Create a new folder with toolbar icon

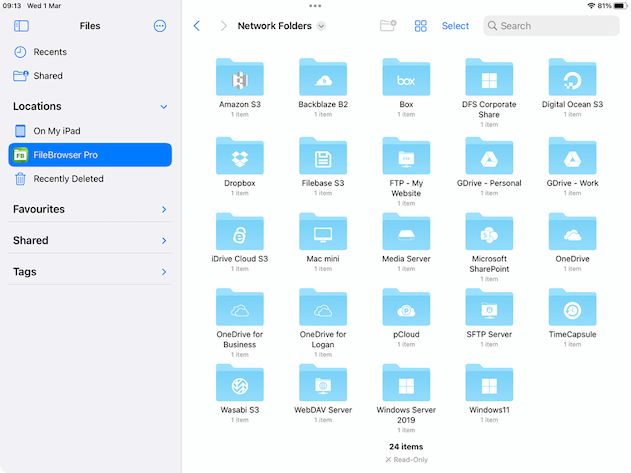pyautogui.click(x=388, y=26)
